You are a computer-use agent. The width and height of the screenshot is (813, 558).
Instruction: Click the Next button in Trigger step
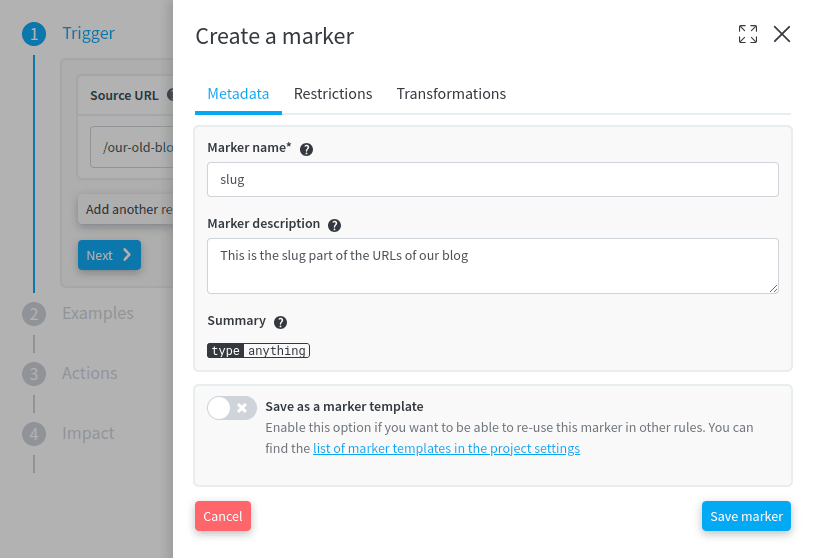(109, 255)
